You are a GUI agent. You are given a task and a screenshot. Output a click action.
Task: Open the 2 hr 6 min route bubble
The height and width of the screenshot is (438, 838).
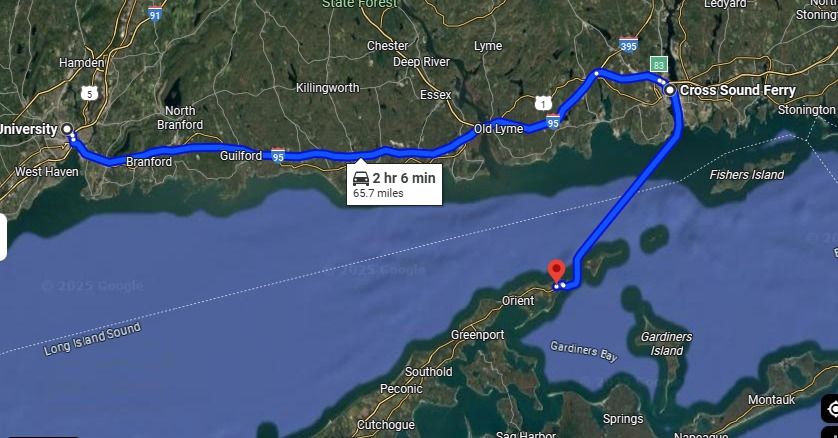394,184
